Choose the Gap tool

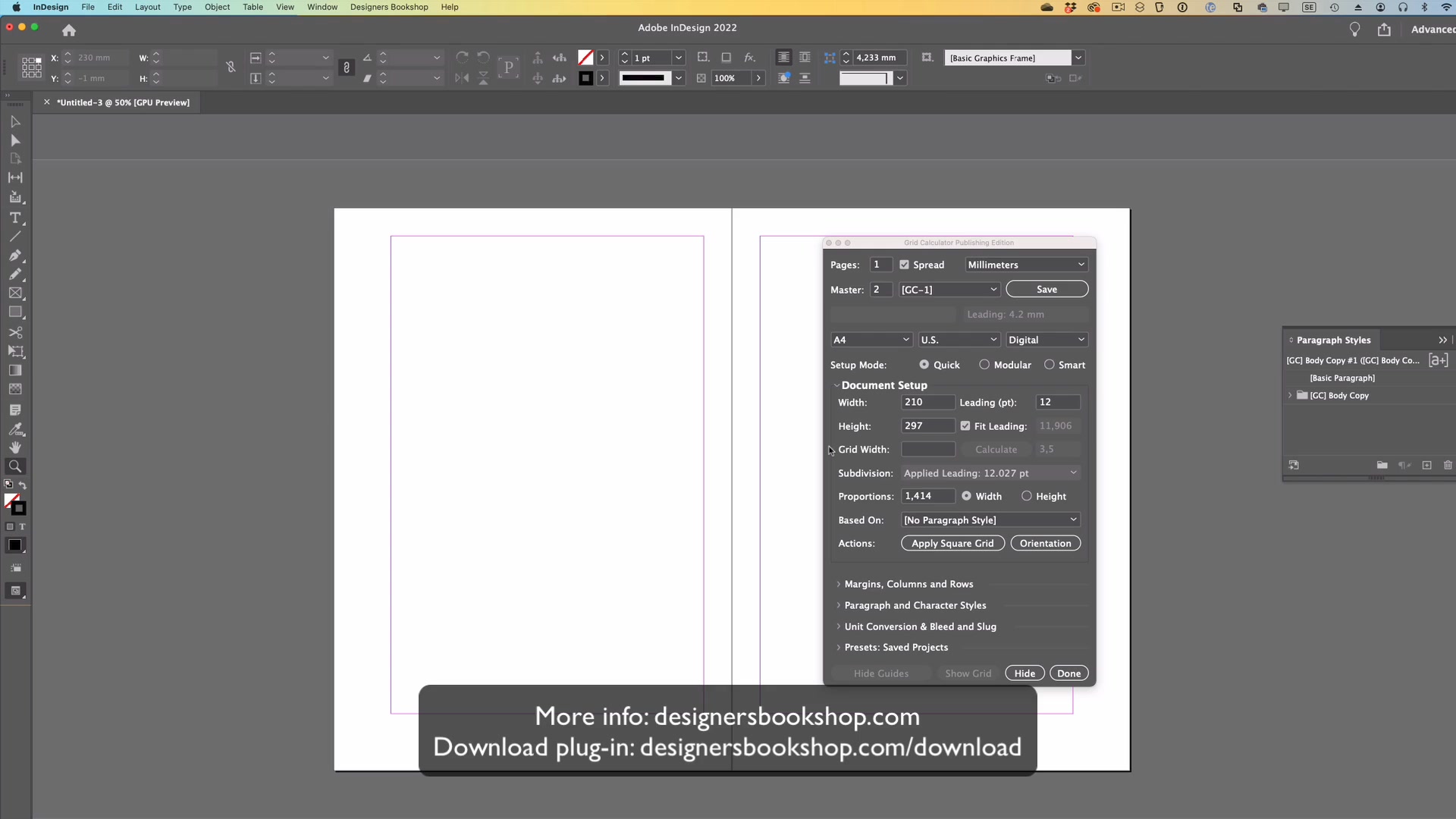click(15, 177)
